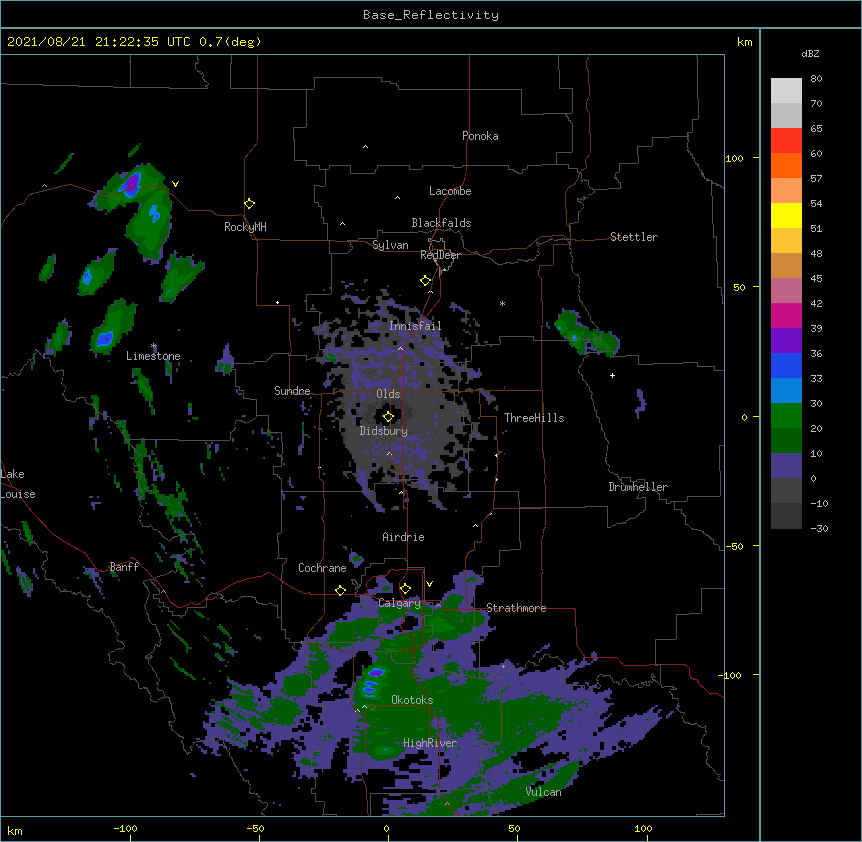The height and width of the screenshot is (842, 862).
Task: Click the Blackfalds city label
Action: point(441,223)
